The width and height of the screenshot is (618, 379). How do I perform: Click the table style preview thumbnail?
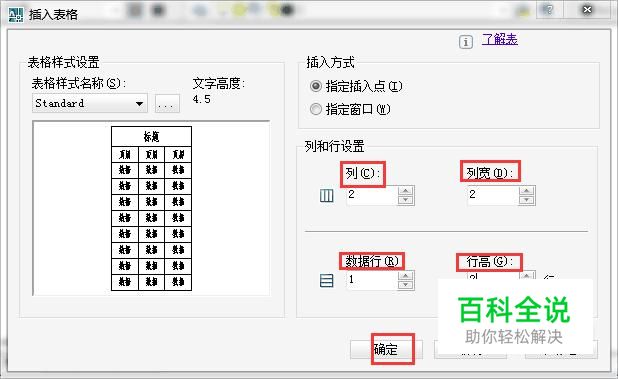pyautogui.click(x=151, y=208)
